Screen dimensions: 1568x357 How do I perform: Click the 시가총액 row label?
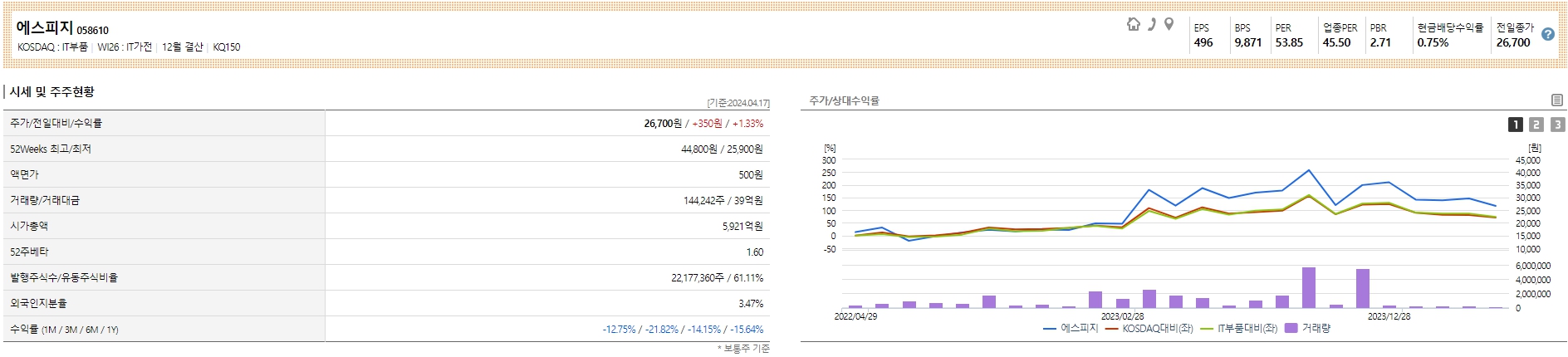tap(29, 226)
